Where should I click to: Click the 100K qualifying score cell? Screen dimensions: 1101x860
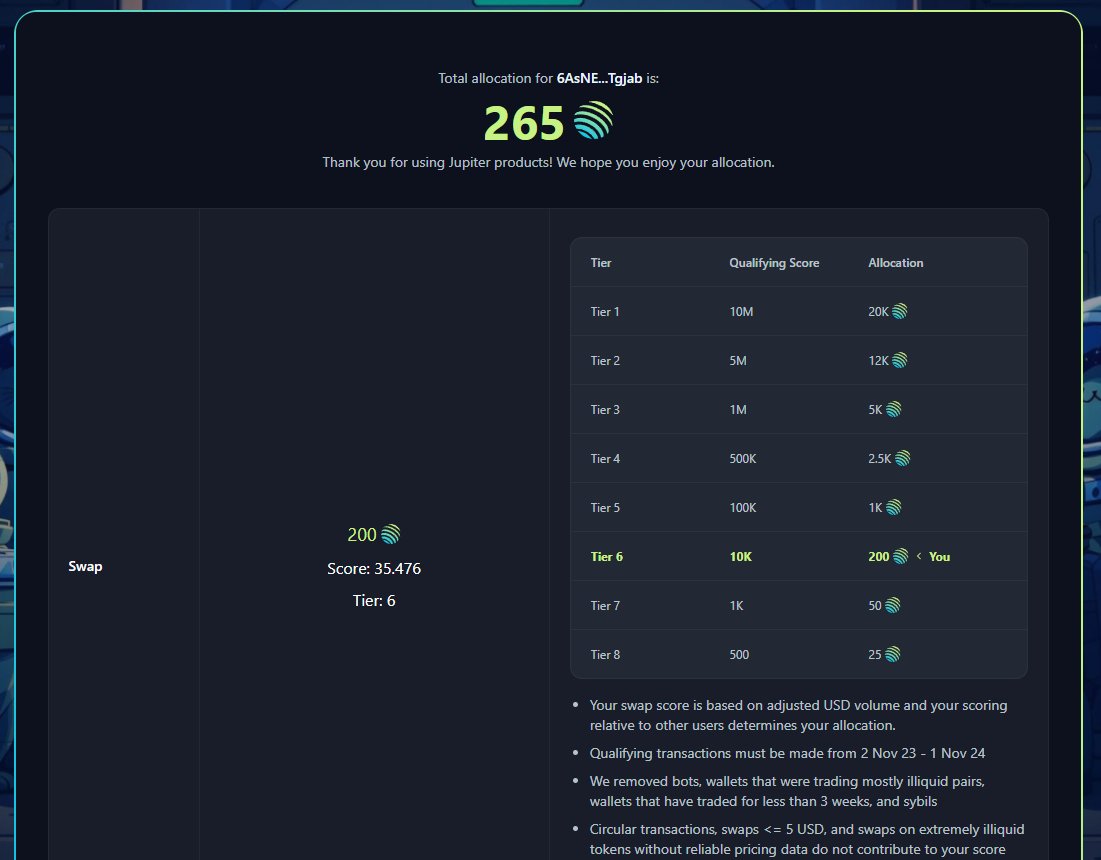tap(743, 508)
